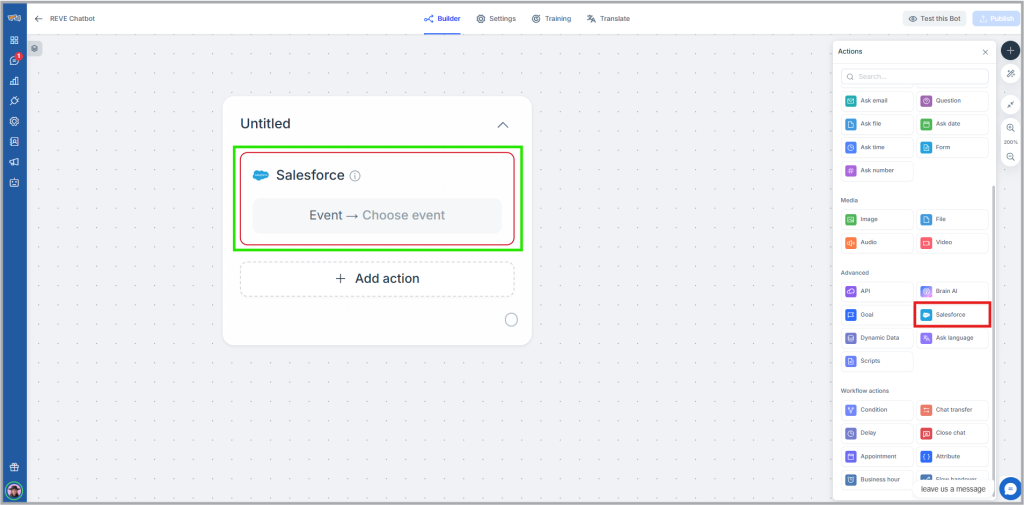This screenshot has height=505, width=1024.
Task: Collapse the Untitled block chevron
Action: 503,125
